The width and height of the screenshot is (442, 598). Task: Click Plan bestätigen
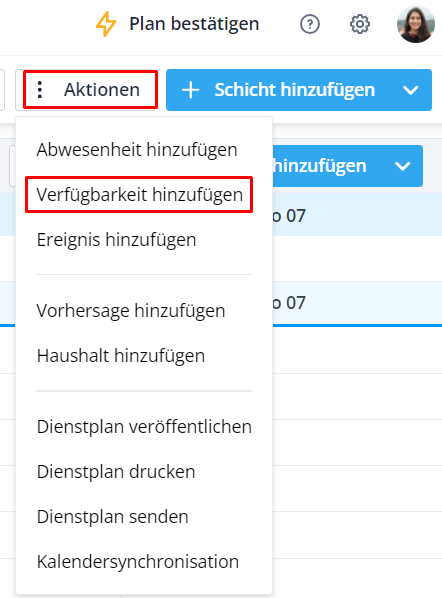pos(194,24)
